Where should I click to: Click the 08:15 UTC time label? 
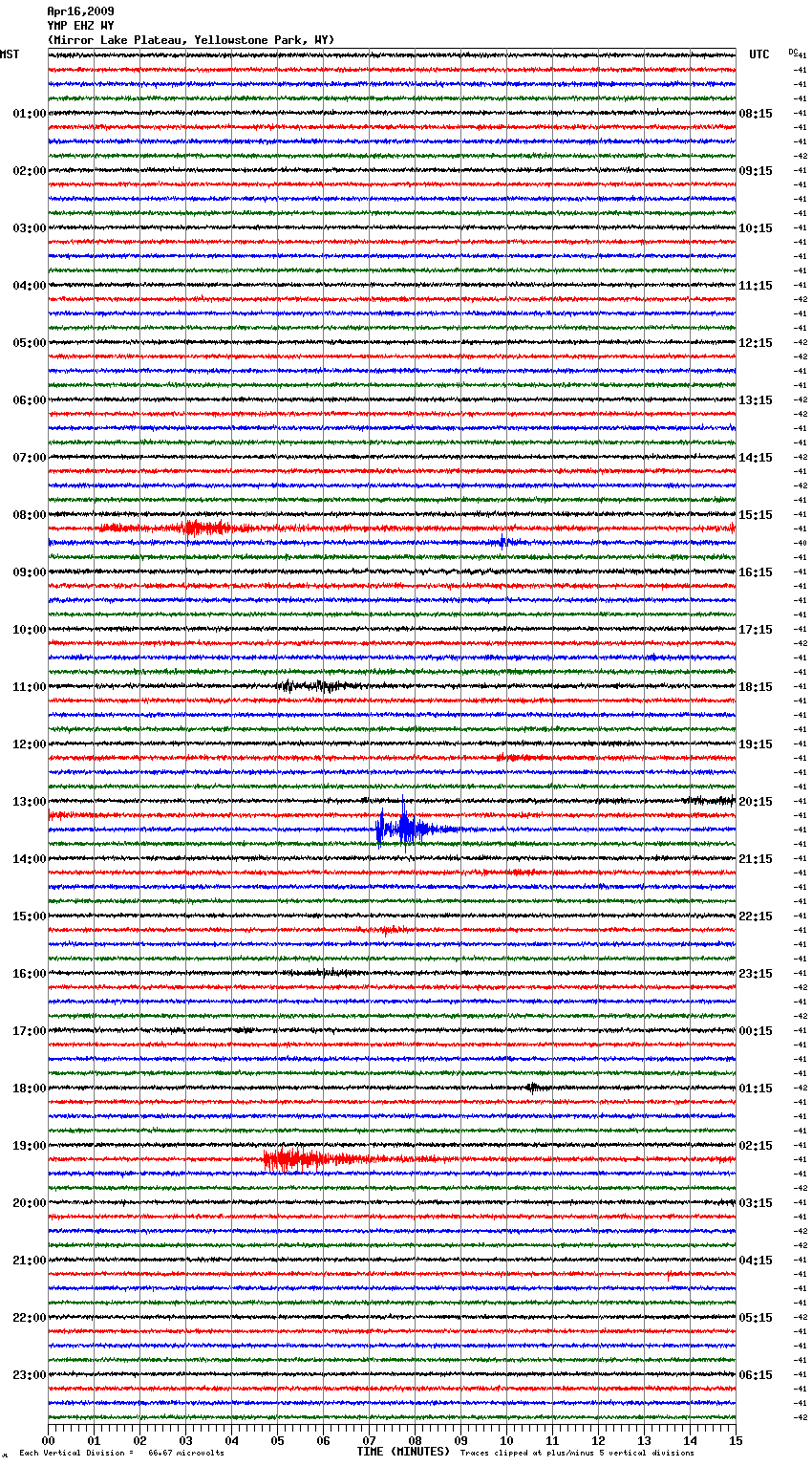(x=756, y=114)
